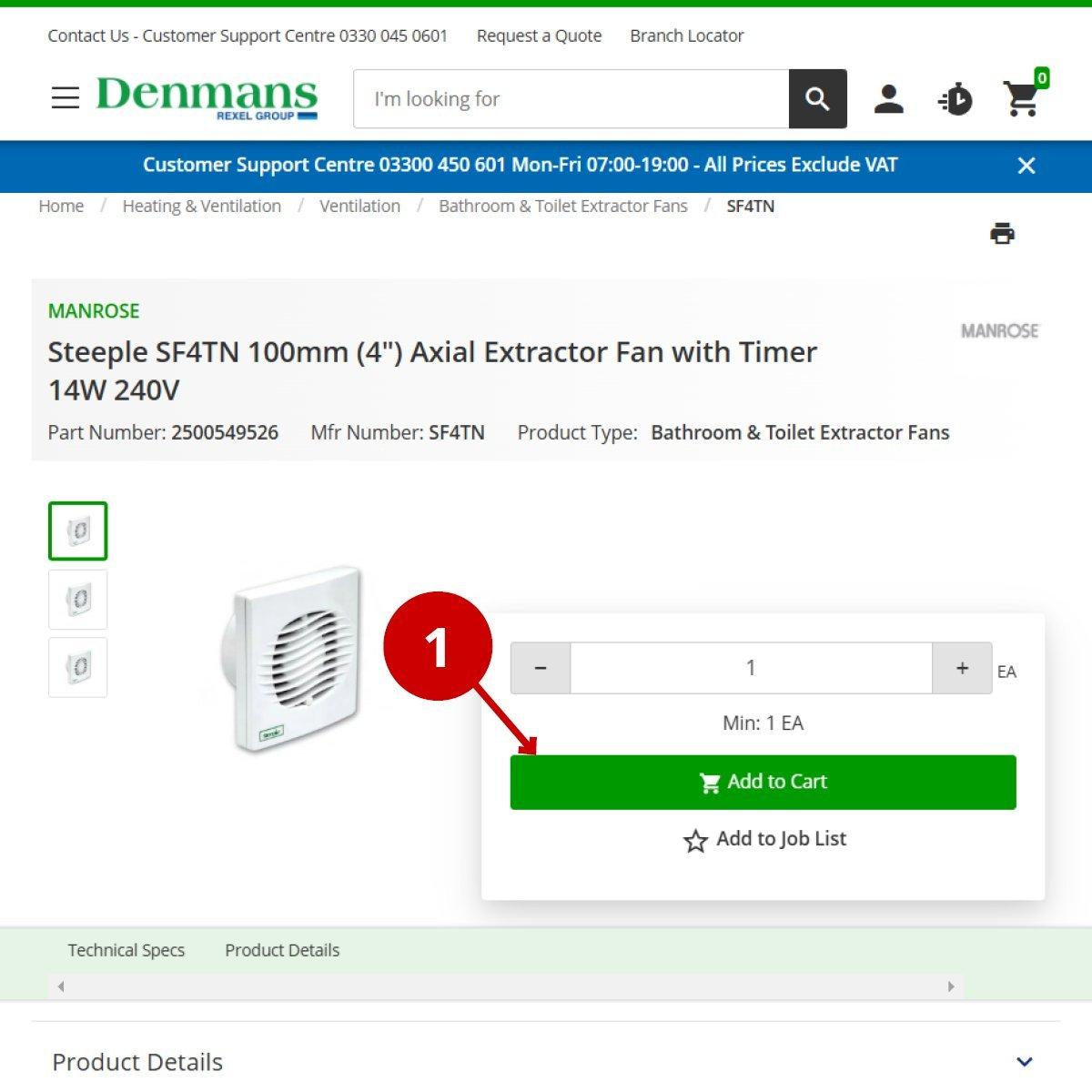Decrease quantity with the minus stepper
The image size is (1092, 1092).
point(540,667)
